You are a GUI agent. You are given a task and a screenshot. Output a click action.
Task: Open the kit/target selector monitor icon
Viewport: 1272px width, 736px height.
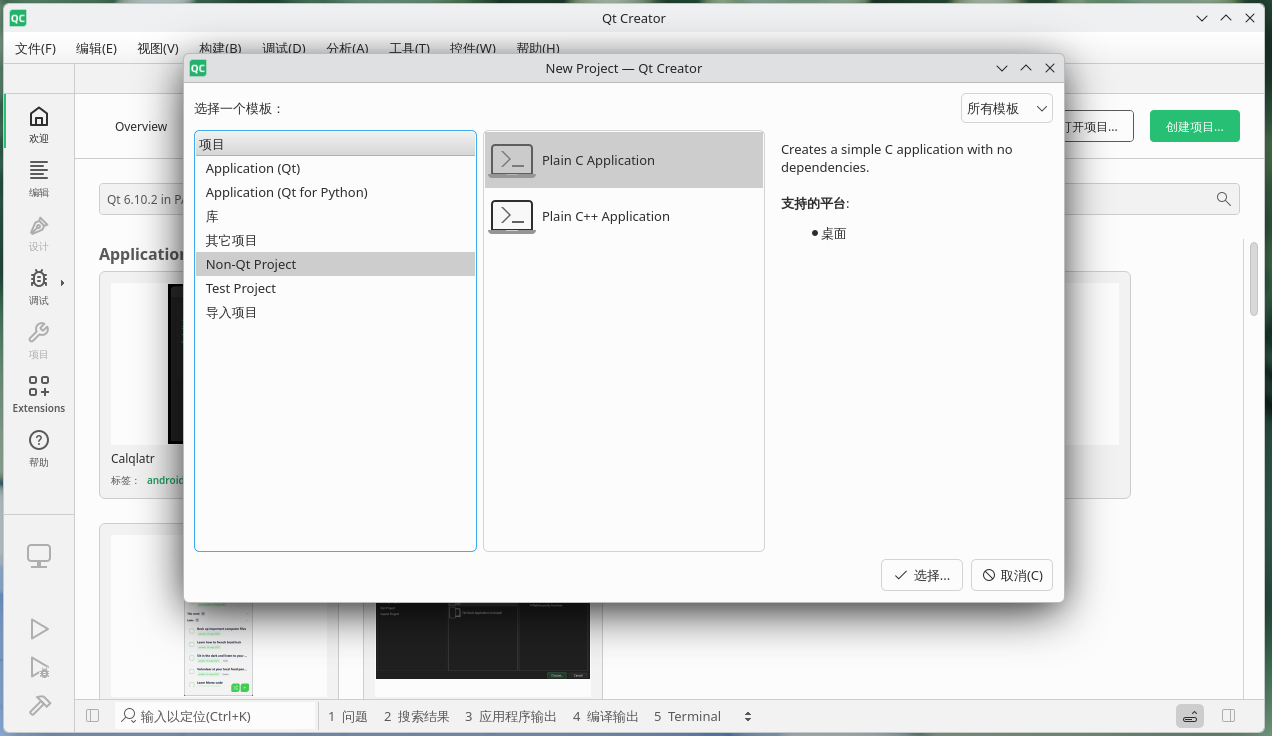[39, 556]
